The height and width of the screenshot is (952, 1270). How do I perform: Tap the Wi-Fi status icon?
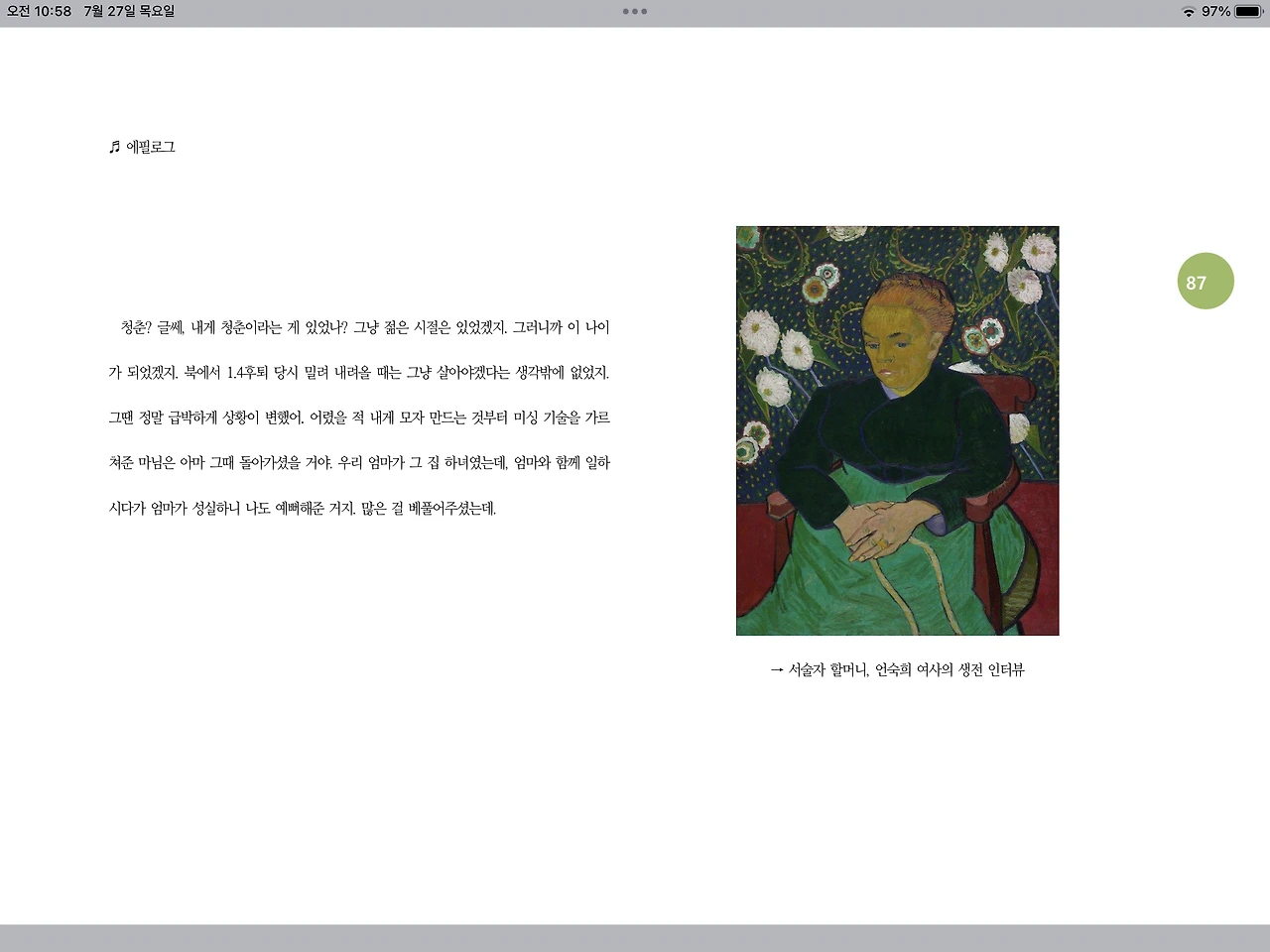[1187, 11]
